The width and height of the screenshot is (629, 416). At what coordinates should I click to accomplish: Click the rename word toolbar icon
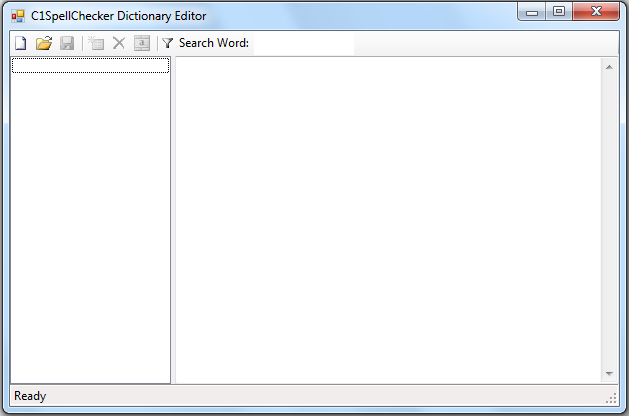coord(142,44)
